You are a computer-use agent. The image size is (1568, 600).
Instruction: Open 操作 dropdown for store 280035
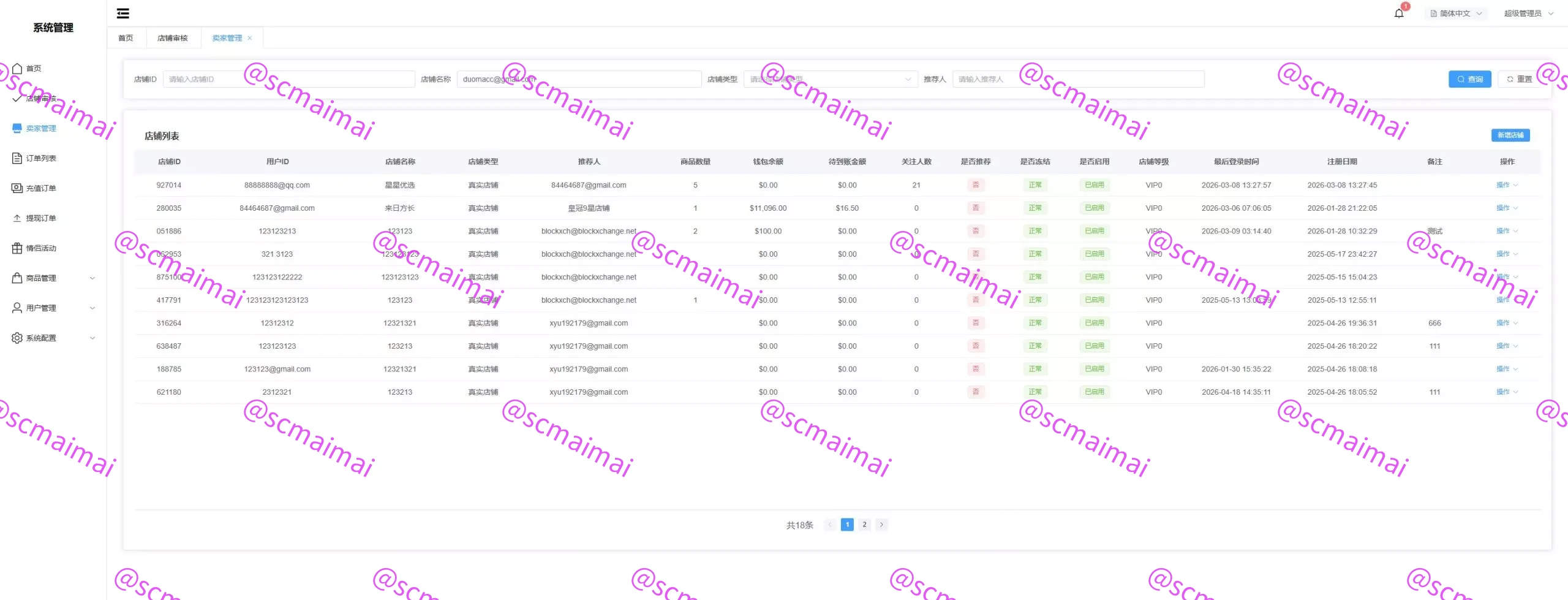coord(1507,208)
